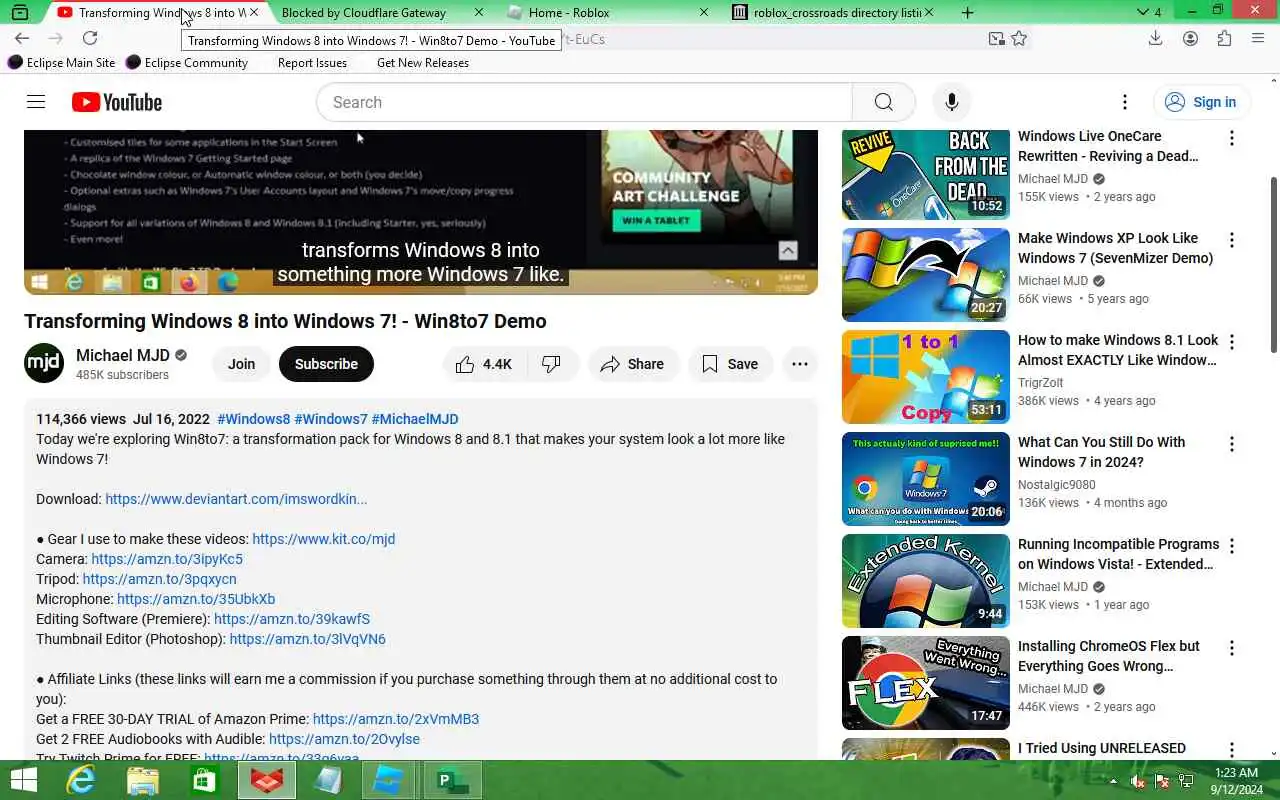
Task: Open options for Make Windows XP video
Action: tap(1232, 240)
